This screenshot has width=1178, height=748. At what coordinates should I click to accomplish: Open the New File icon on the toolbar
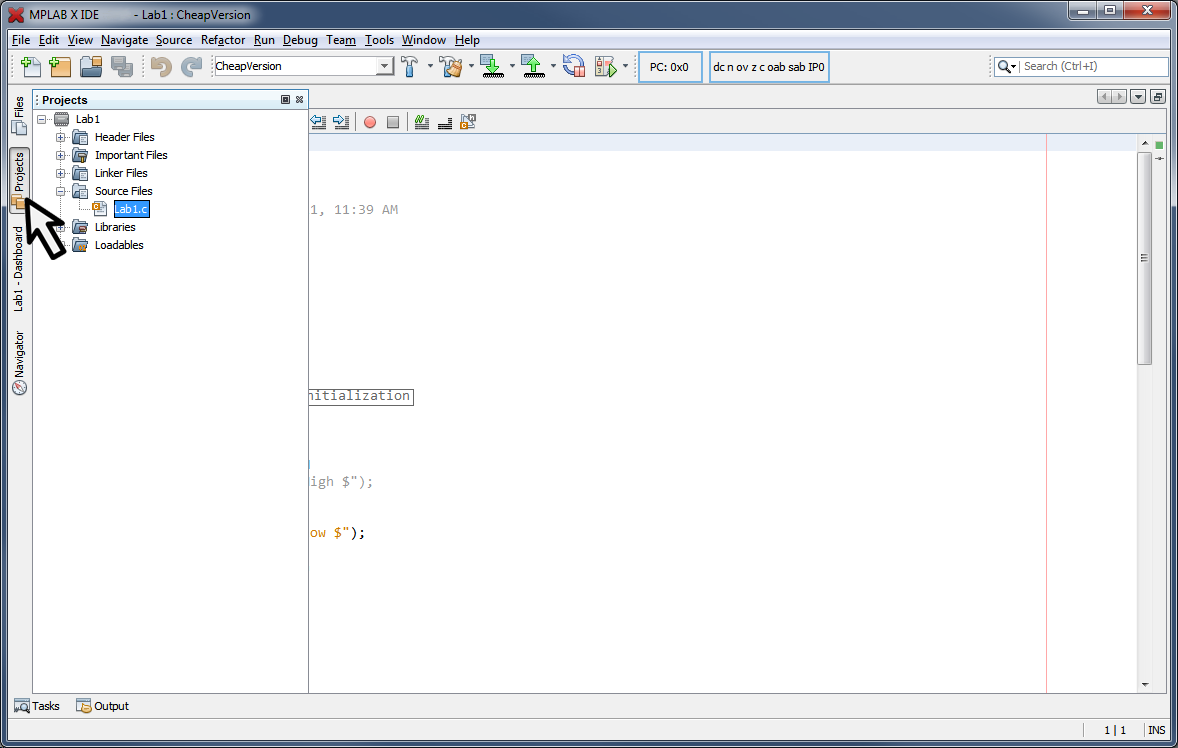29,66
